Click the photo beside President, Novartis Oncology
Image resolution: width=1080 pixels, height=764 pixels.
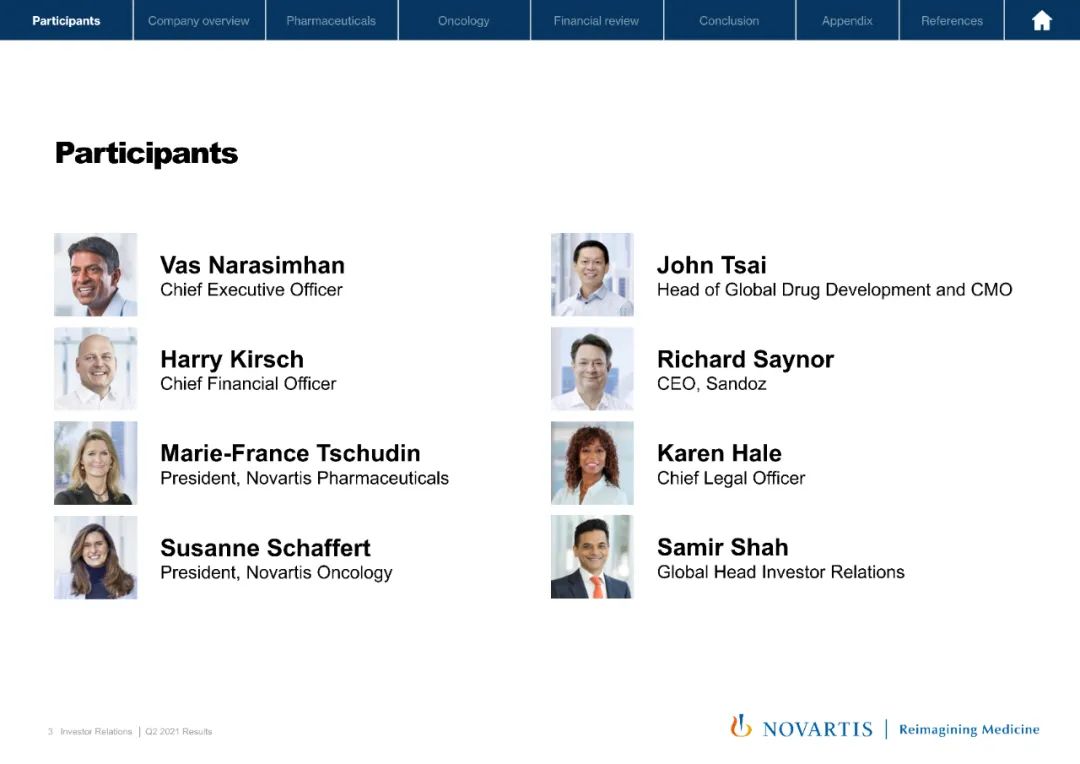[95, 557]
